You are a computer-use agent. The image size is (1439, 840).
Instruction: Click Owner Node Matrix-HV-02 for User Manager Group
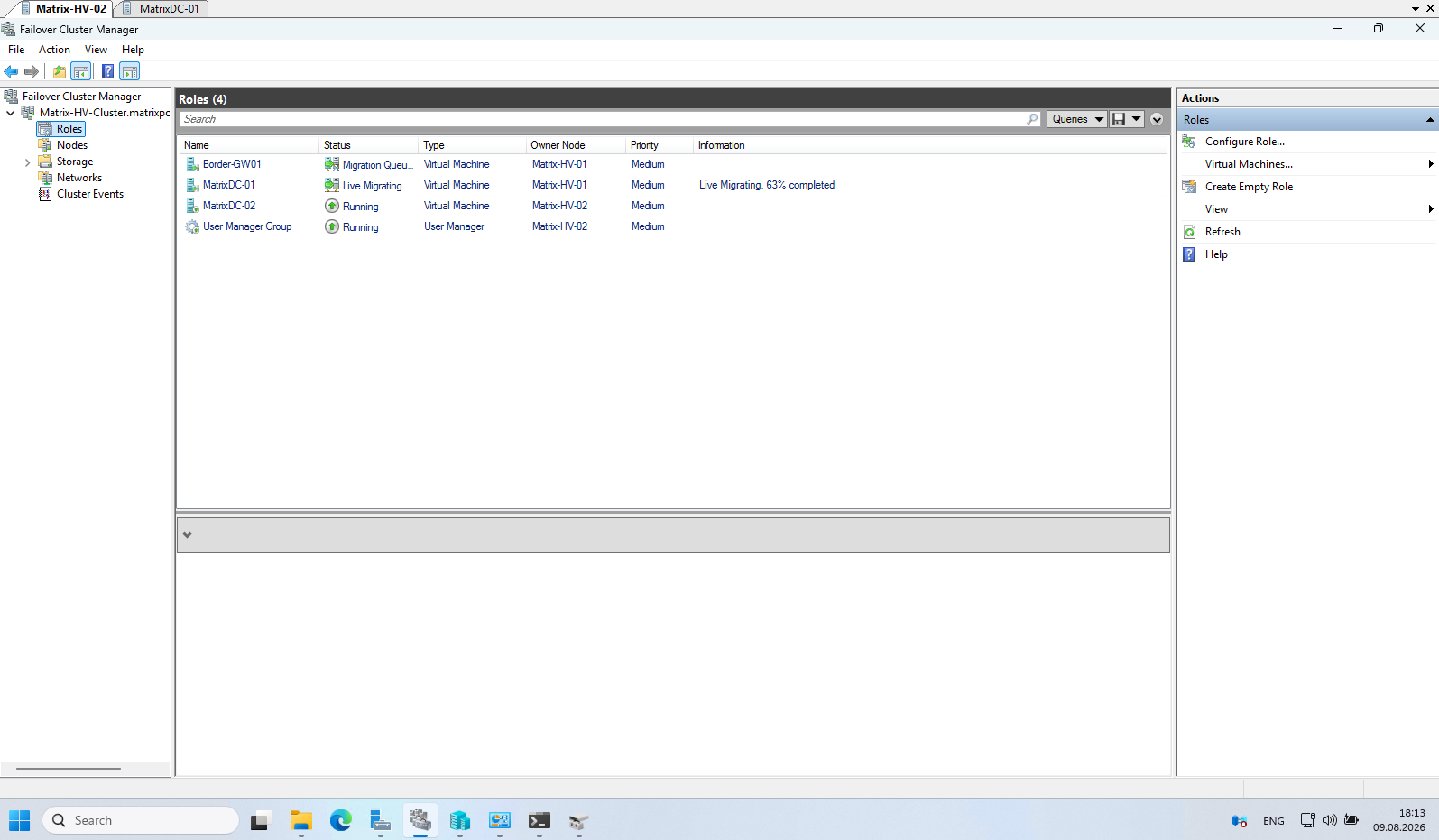[559, 226]
